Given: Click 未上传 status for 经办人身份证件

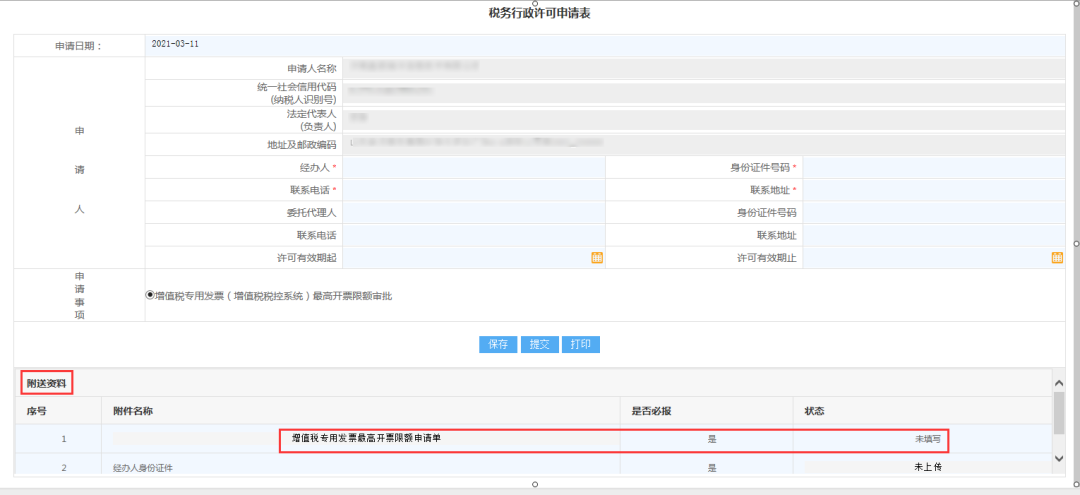Looking at the screenshot, I should pos(927,467).
